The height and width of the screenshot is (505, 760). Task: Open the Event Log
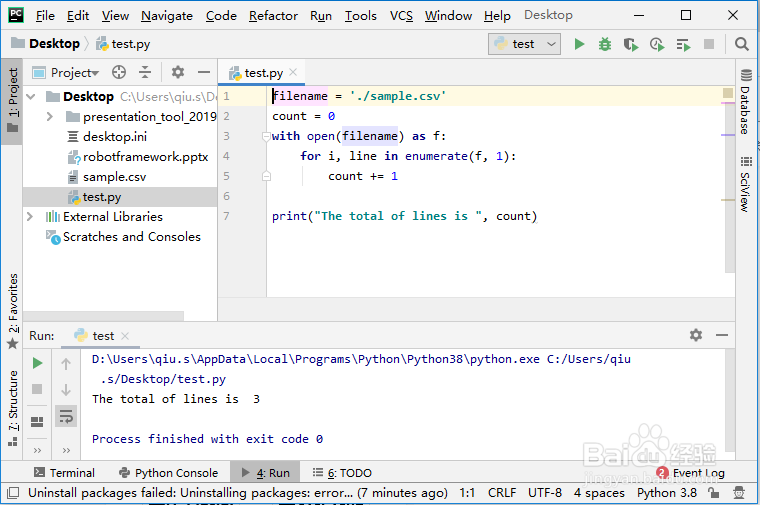pyautogui.click(x=690, y=473)
